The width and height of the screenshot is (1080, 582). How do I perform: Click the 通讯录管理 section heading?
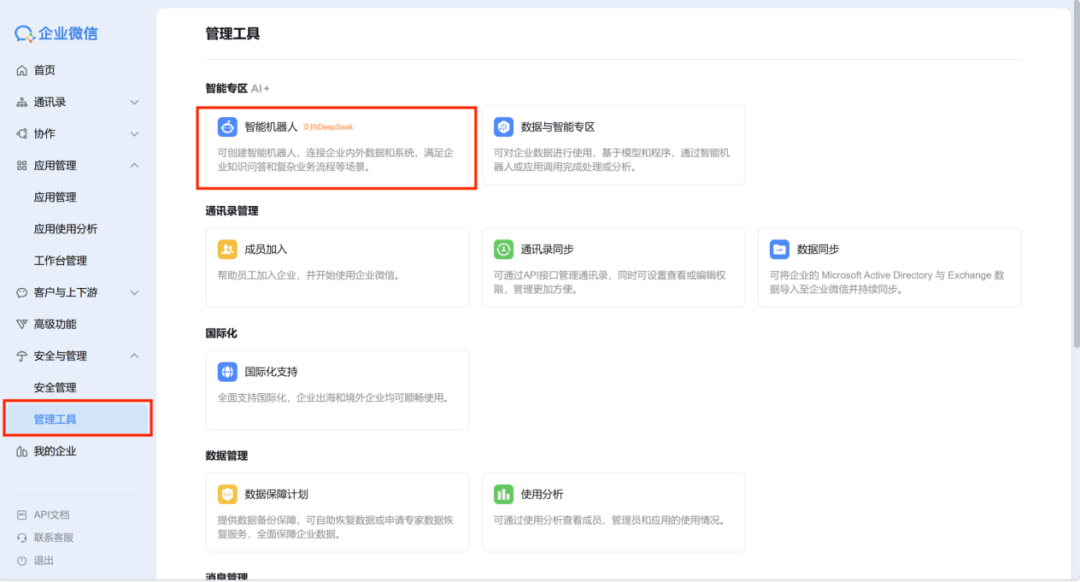[231, 211]
